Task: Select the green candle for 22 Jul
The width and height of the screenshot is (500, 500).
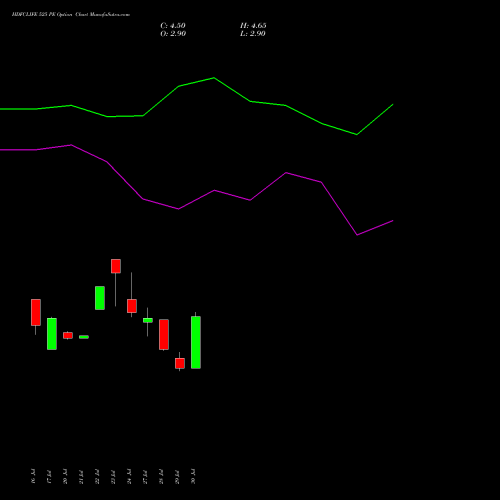Action: point(100,298)
